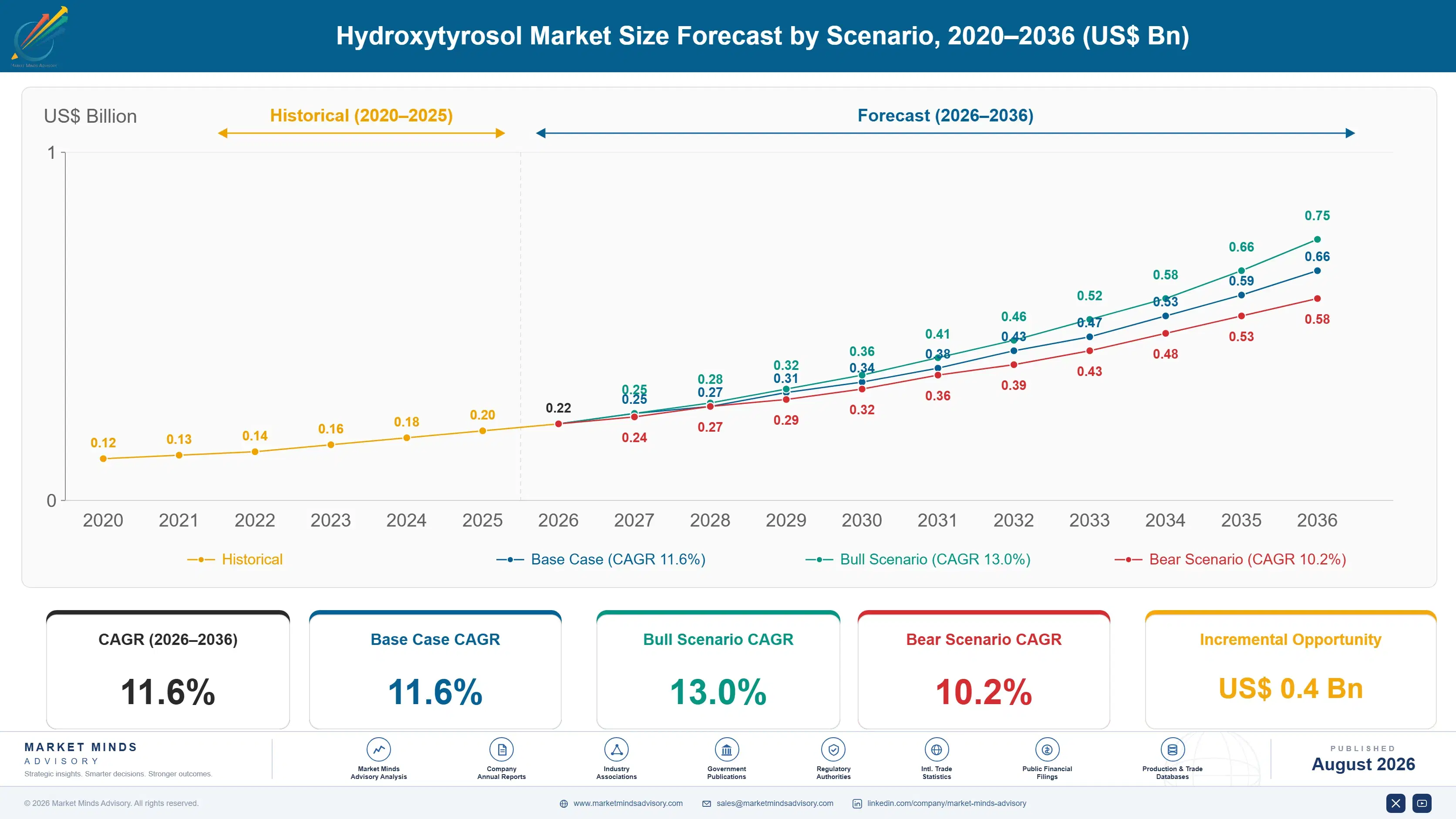Click the Market Minds Advisory Analysis icon
This screenshot has width=1456, height=819.
(x=379, y=749)
